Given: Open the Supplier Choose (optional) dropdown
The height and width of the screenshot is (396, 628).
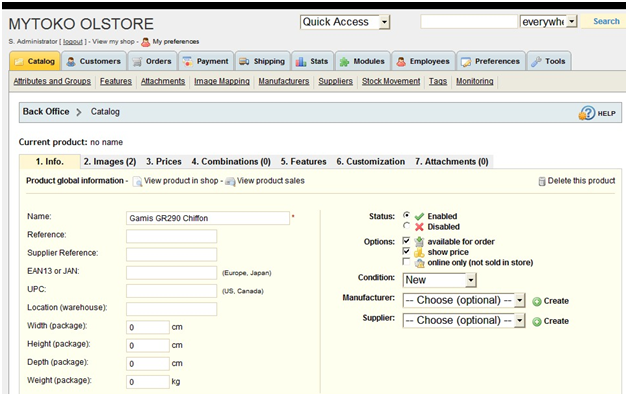Looking at the screenshot, I should pyautogui.click(x=464, y=320).
